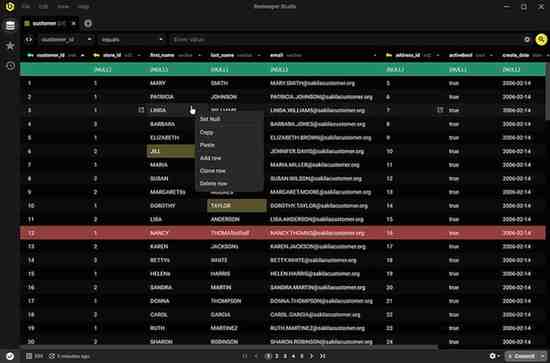Select the edited JILL cell

click(170, 151)
